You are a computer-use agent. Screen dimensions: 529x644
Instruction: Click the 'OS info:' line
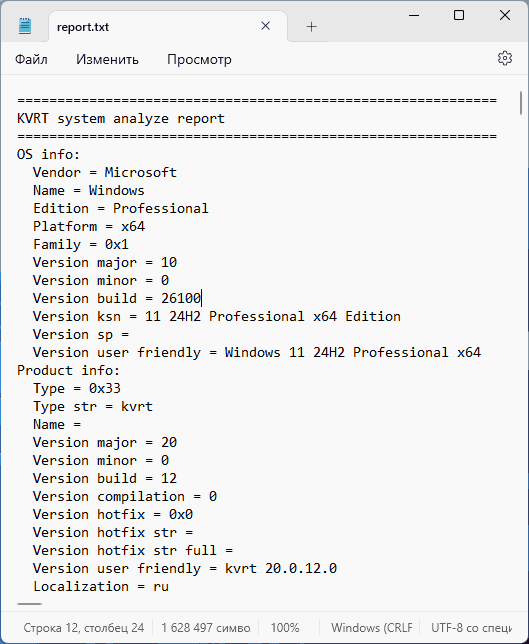point(48,154)
